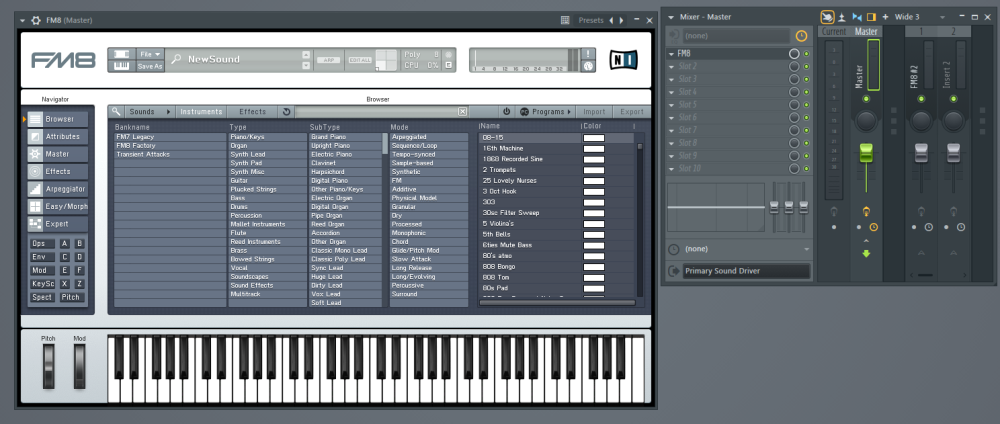The height and width of the screenshot is (424, 1000).
Task: Select Transient Attacks bank
Action: [x=170, y=154]
